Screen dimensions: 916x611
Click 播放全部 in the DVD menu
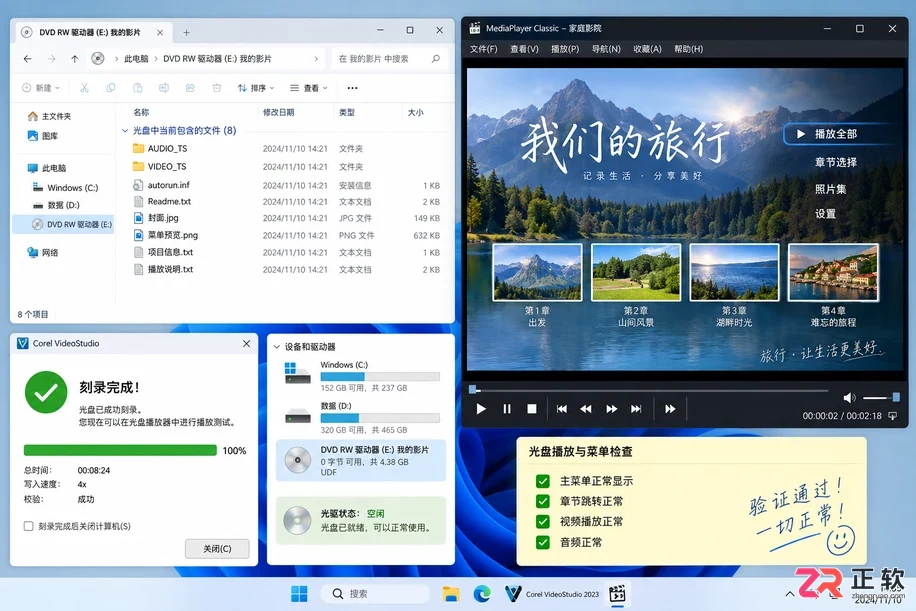(835, 134)
